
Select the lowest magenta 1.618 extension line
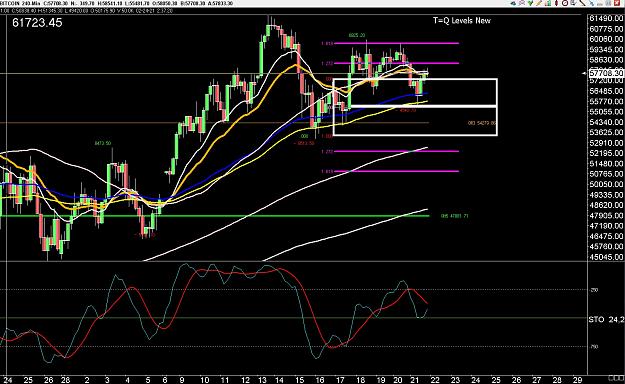tap(397, 171)
